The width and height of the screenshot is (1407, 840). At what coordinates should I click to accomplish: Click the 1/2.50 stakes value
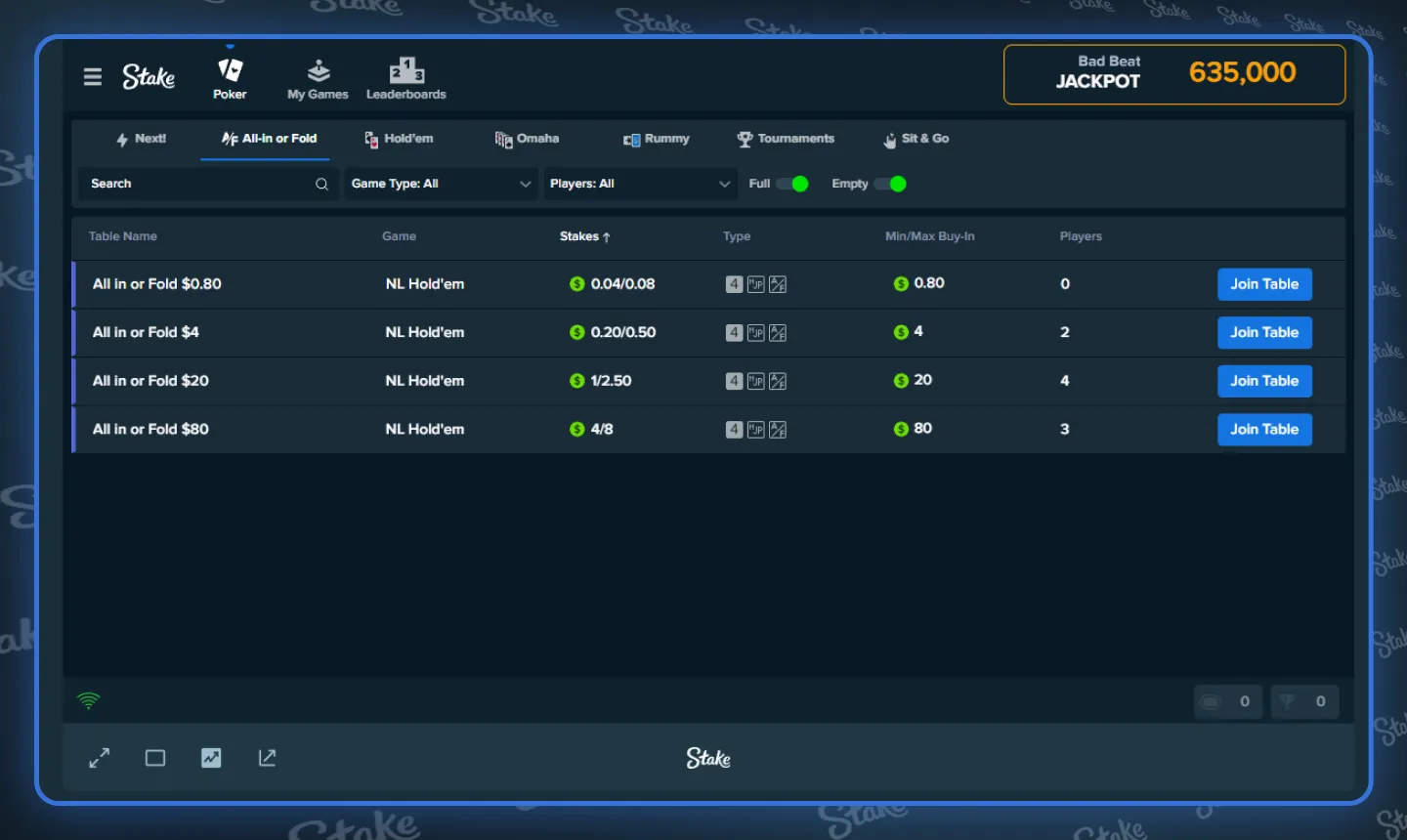tap(611, 381)
